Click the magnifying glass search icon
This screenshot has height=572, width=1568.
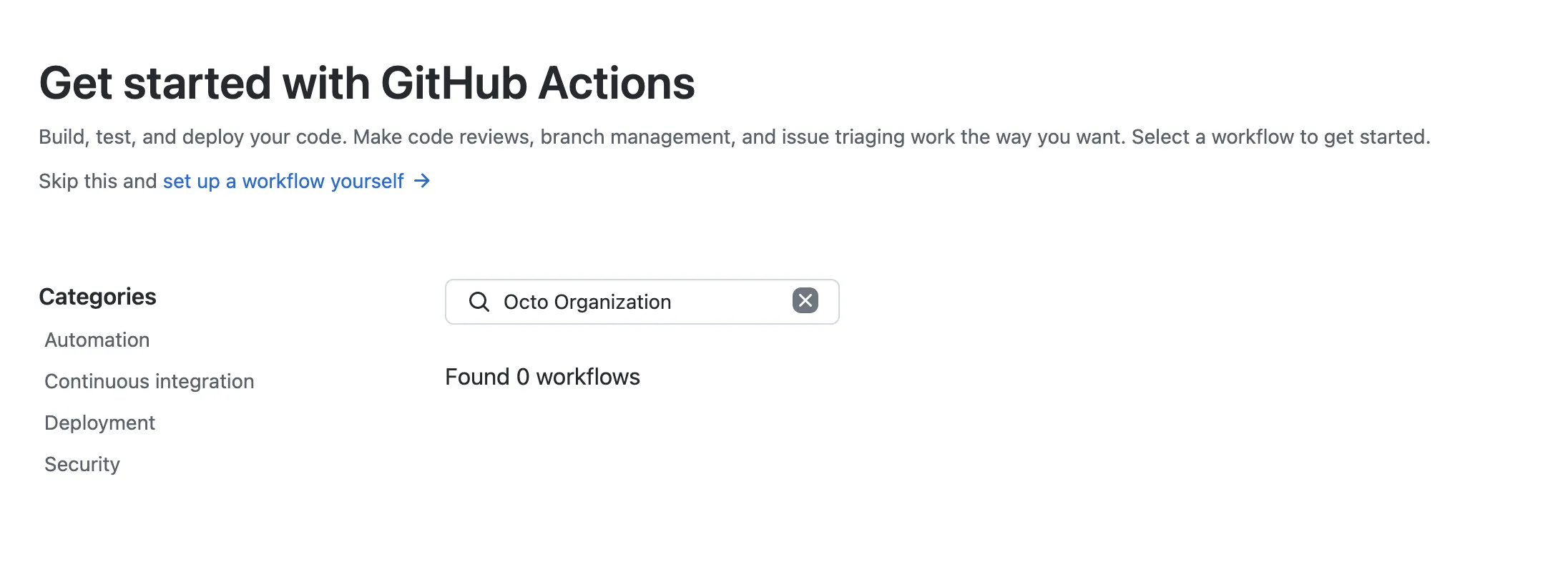479,302
